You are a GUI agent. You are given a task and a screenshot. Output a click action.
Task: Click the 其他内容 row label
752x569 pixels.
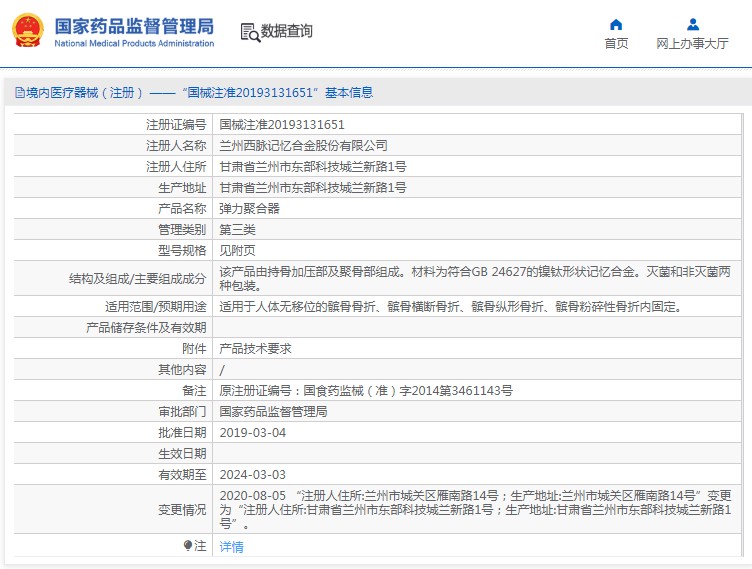click(182, 369)
